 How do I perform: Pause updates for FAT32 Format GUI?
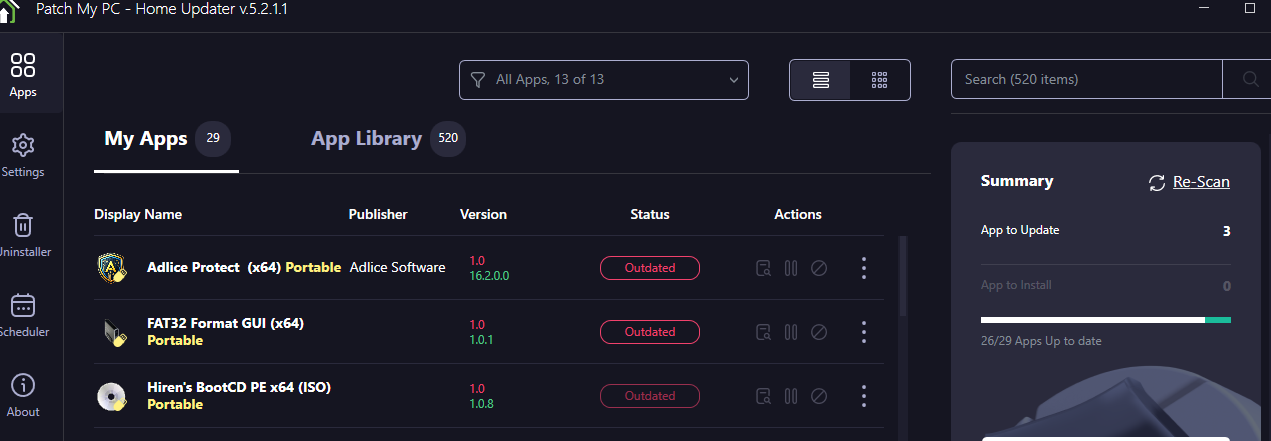coord(791,332)
